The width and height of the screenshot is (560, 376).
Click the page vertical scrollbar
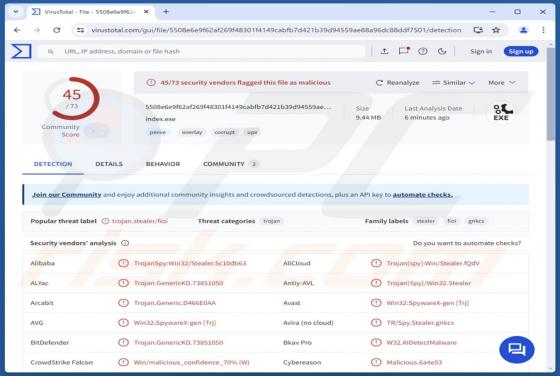550,207
